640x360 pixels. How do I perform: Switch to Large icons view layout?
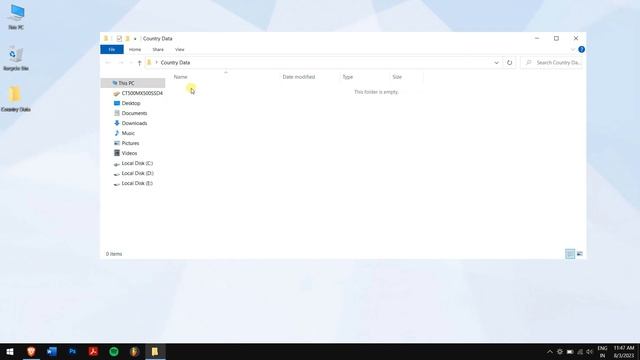tap(580, 254)
